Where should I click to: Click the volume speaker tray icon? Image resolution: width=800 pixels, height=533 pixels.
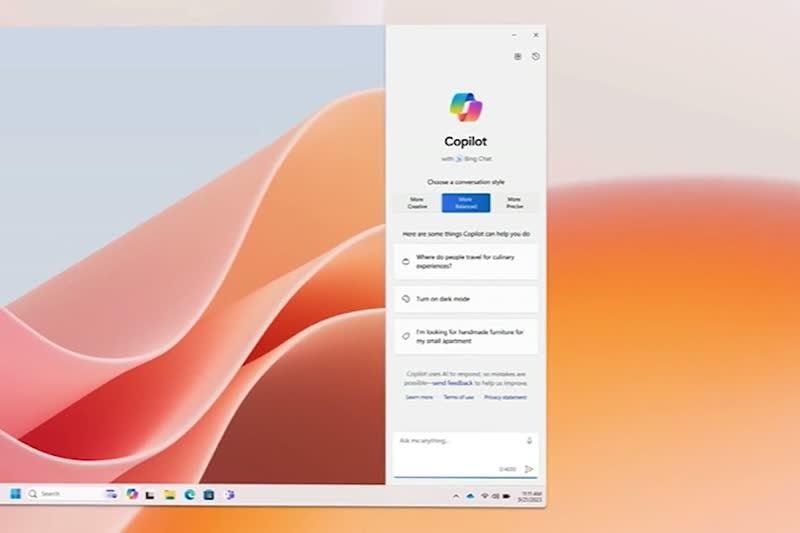click(495, 496)
